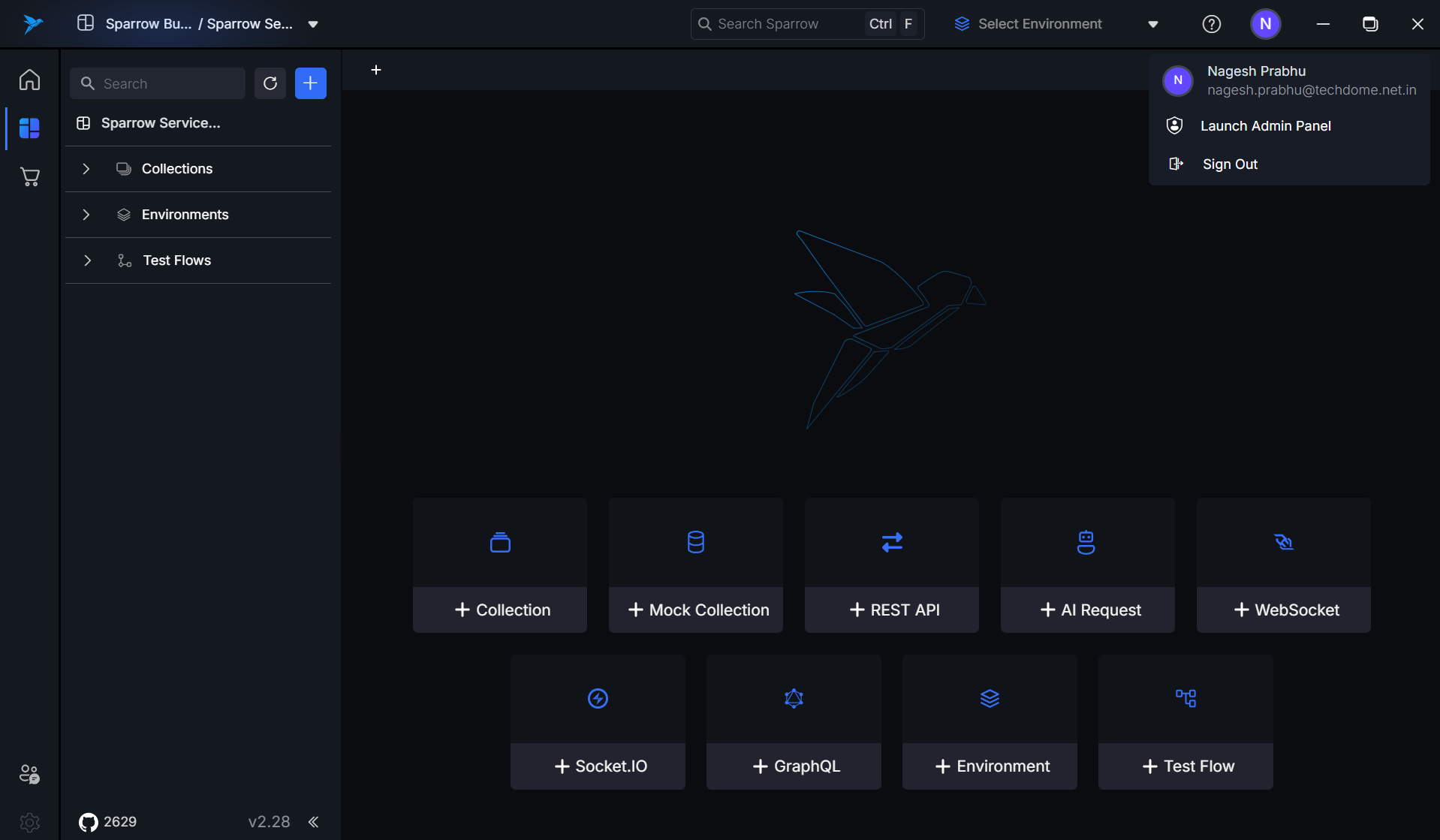
Task: Collapse the sidebar with the double-chevron control
Action: pos(313,821)
